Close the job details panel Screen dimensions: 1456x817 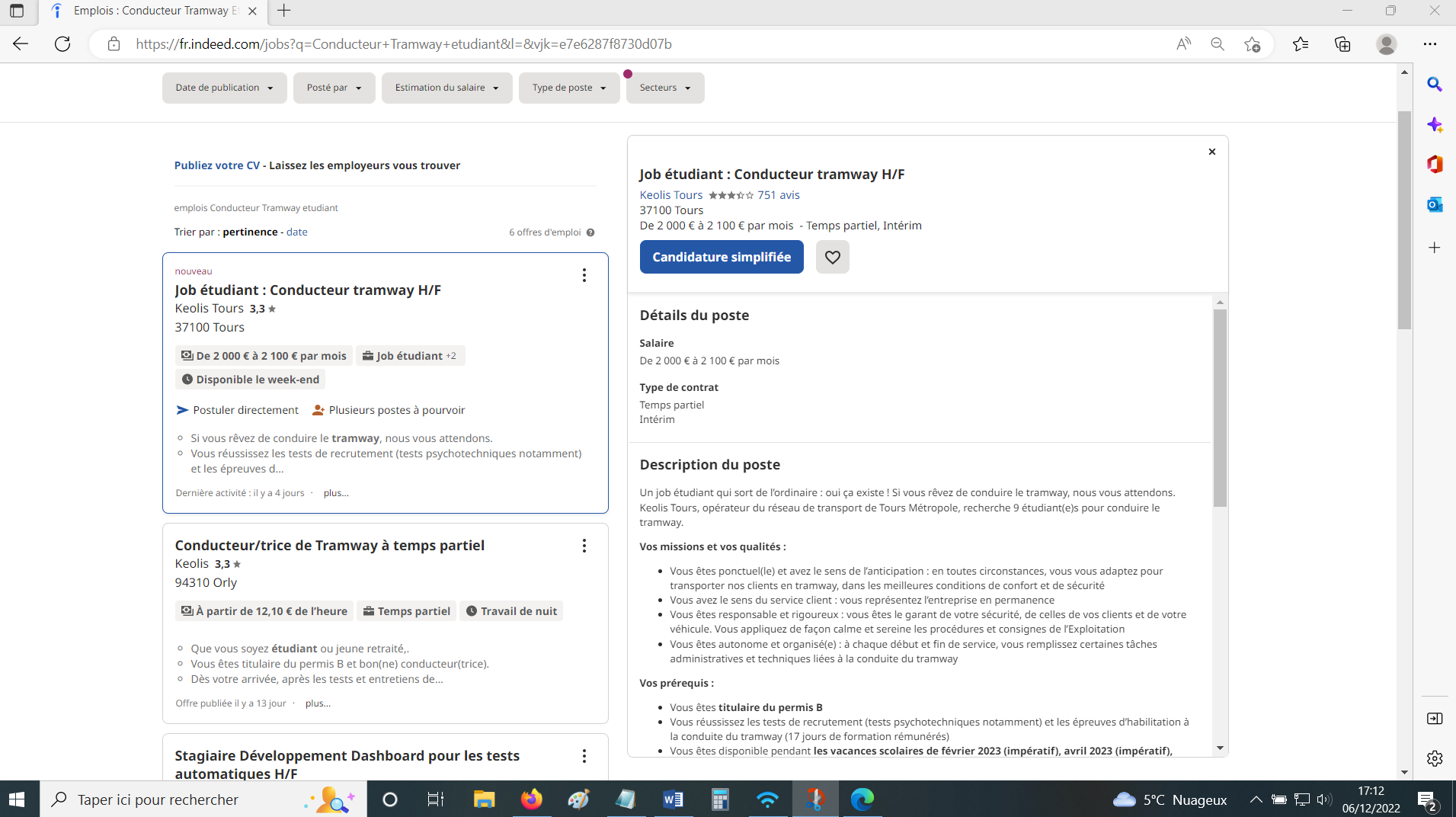(x=1211, y=152)
